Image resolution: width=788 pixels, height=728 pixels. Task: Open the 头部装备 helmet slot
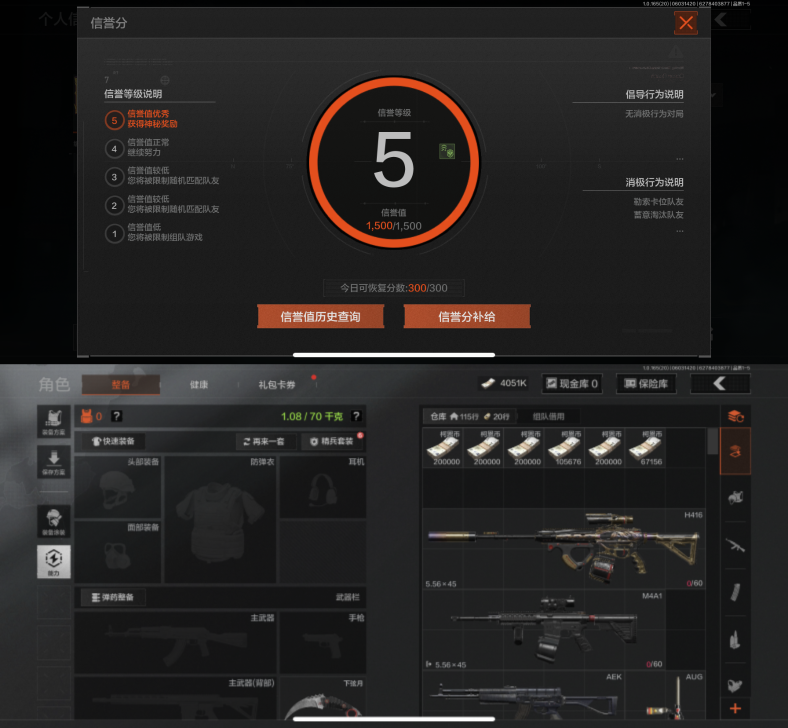118,487
